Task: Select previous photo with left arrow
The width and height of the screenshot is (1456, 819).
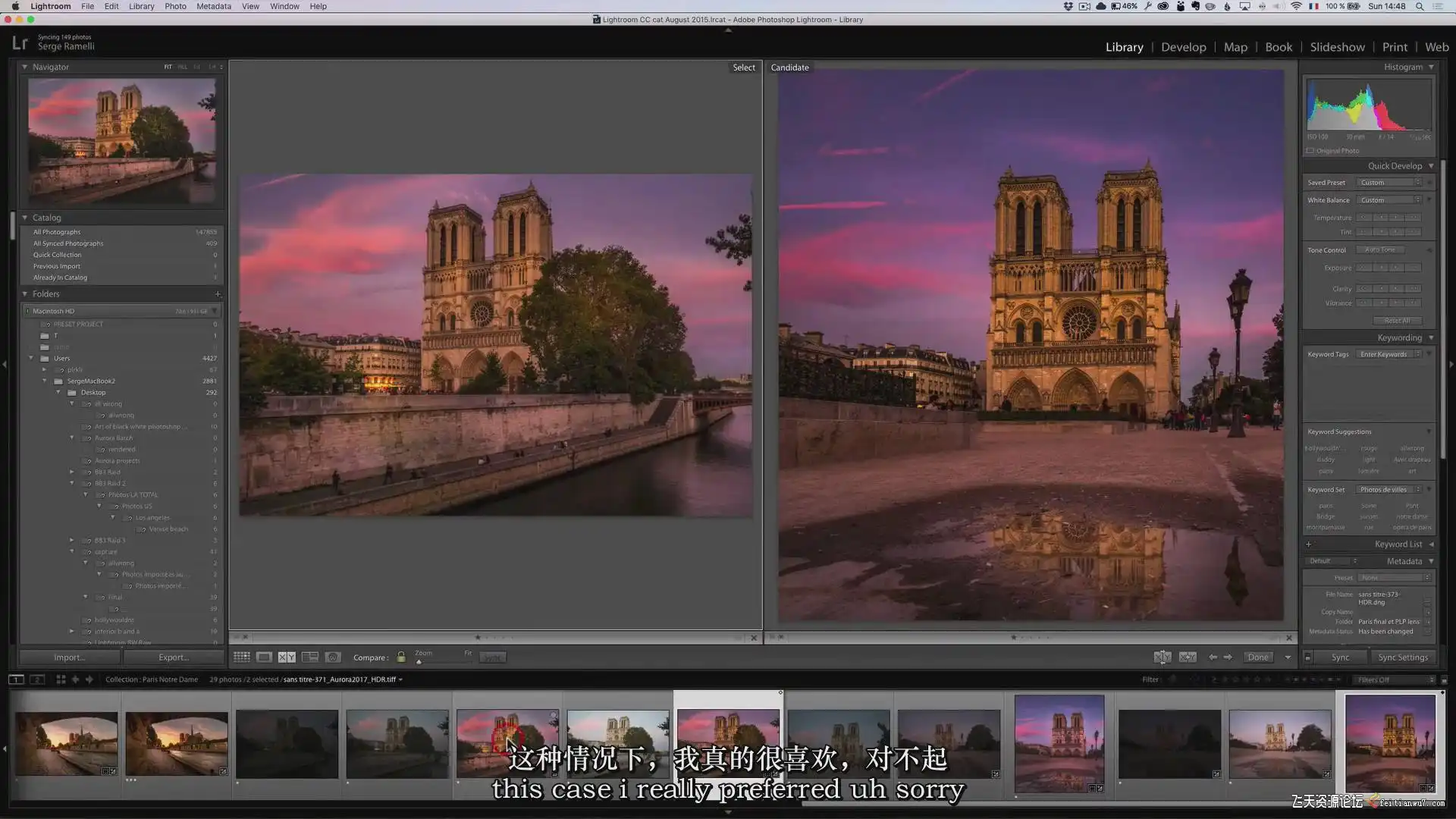Action: (x=1213, y=657)
